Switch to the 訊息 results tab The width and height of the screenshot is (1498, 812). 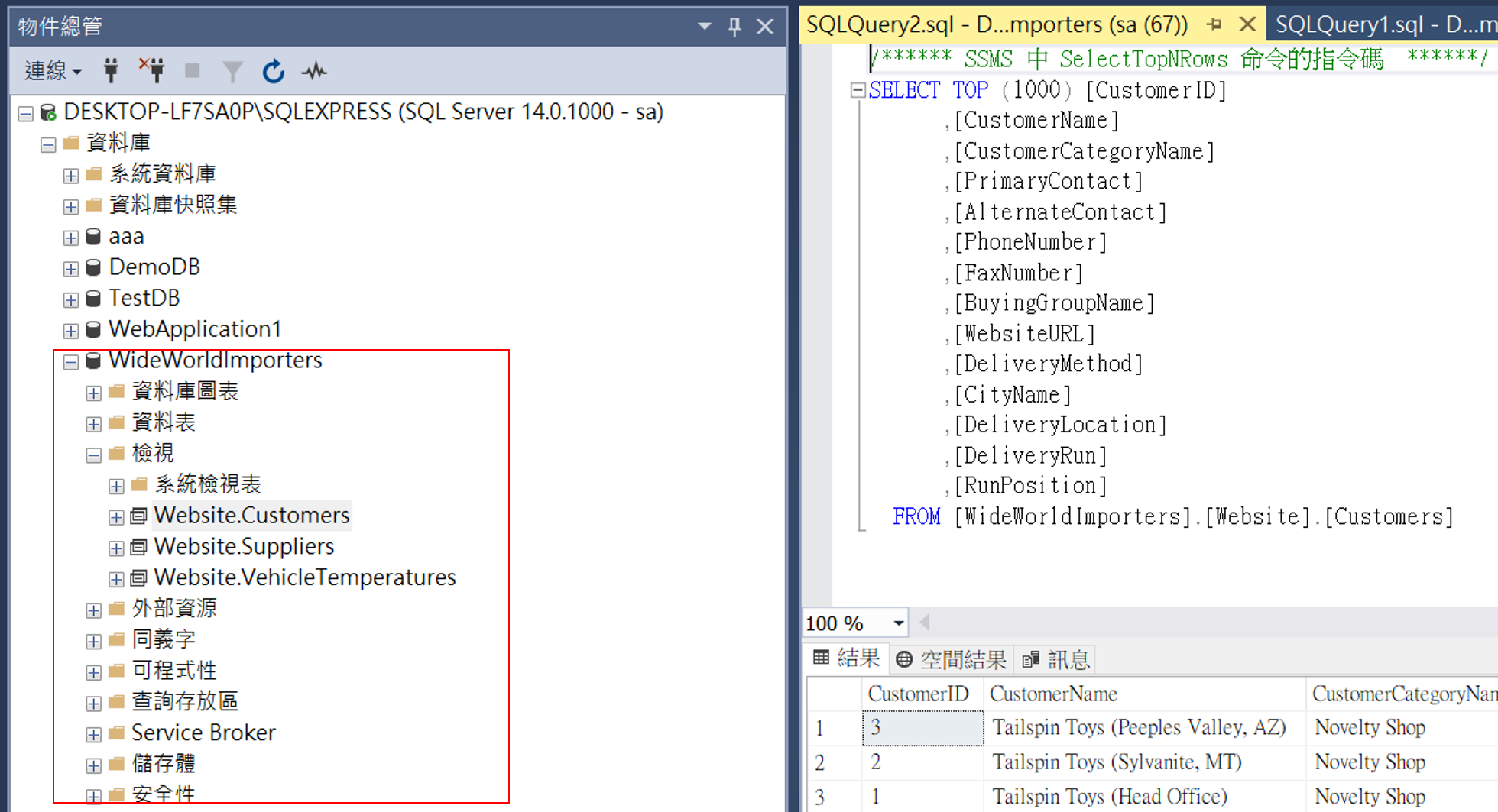coord(1056,659)
